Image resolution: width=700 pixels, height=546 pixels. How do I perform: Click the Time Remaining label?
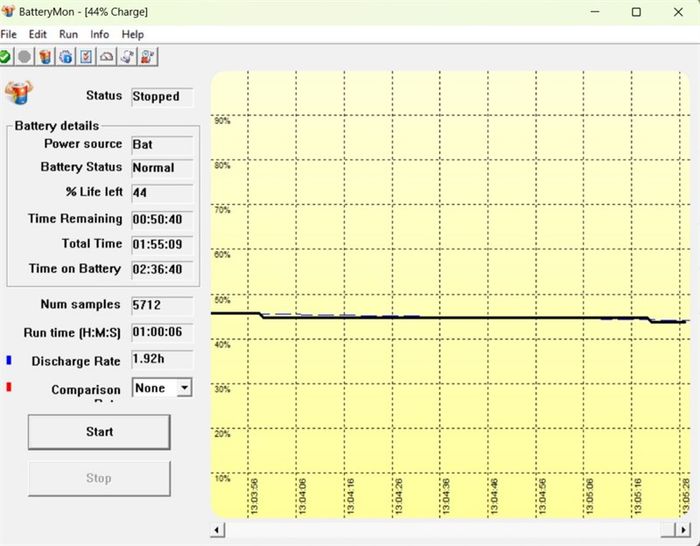[x=75, y=219]
